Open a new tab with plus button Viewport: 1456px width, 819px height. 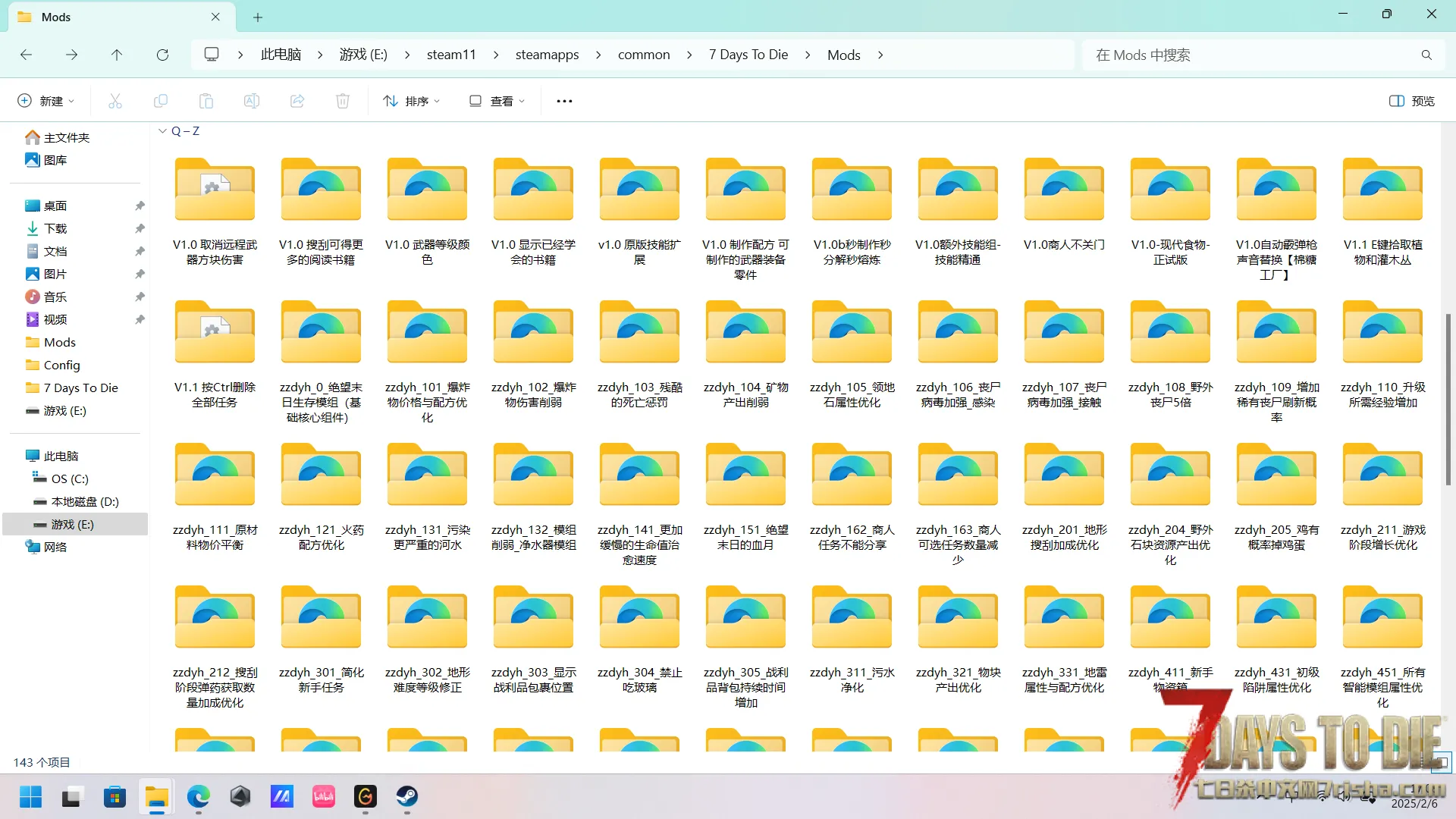click(x=258, y=17)
